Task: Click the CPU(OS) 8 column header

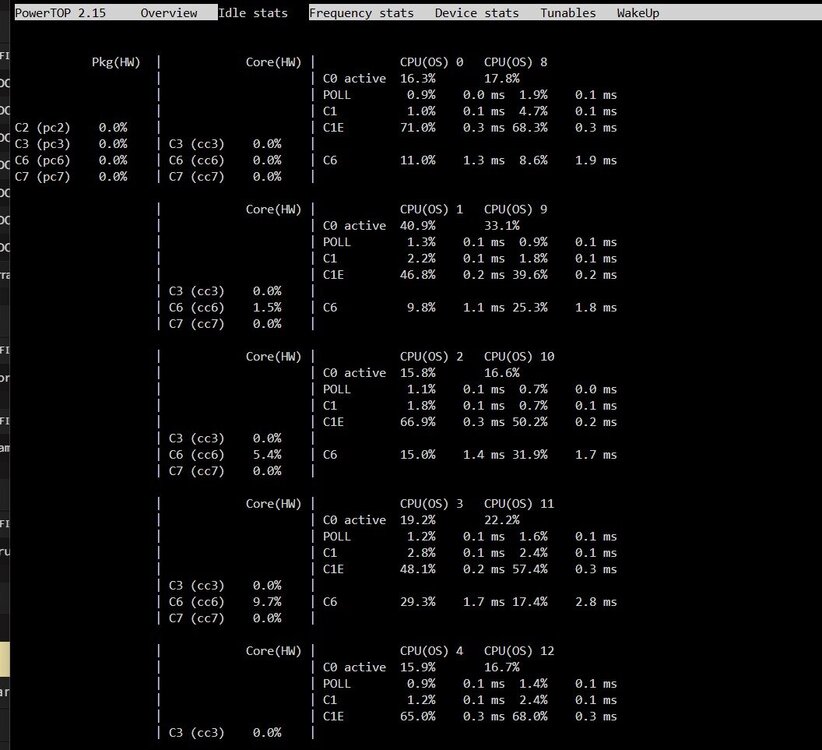Action: click(x=515, y=62)
